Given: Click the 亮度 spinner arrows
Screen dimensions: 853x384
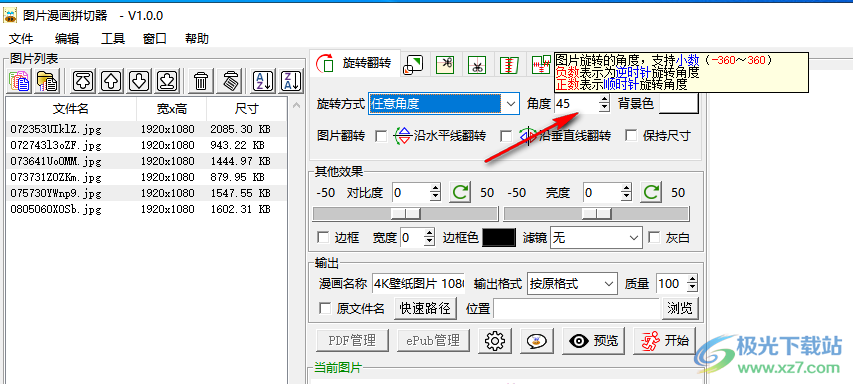Looking at the screenshot, I should point(626,193).
